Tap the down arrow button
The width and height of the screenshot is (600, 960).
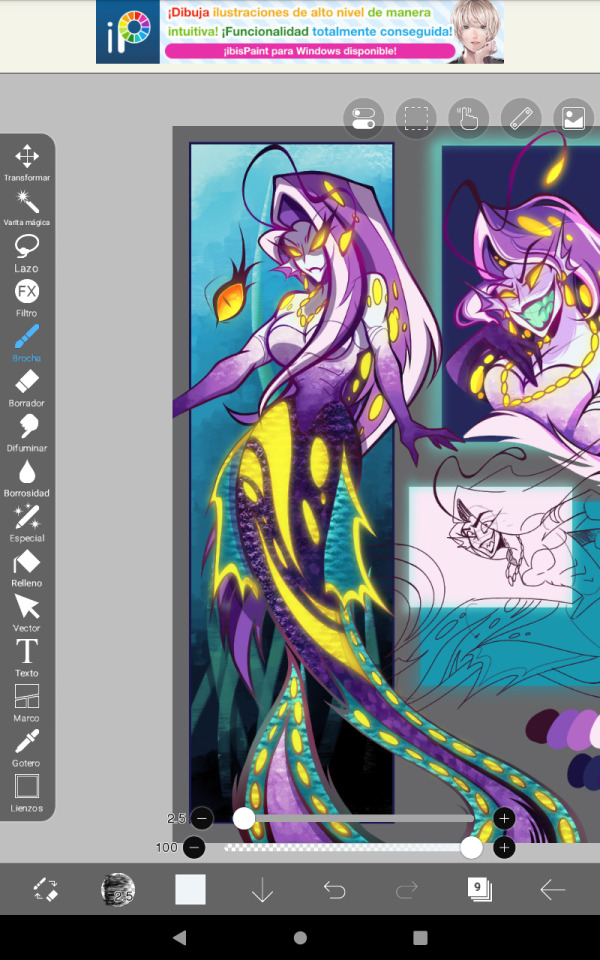pos(262,890)
